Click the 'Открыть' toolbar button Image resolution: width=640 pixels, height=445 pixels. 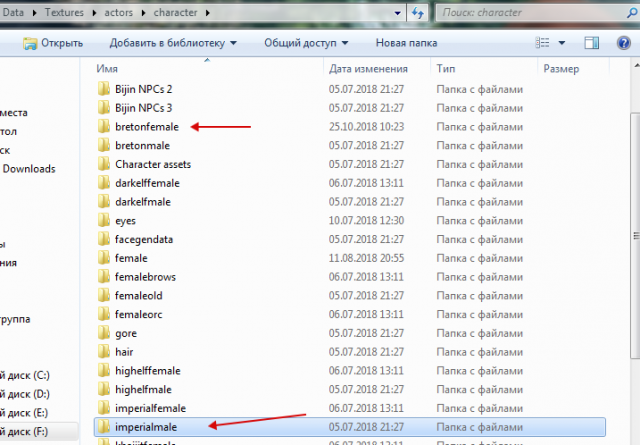pyautogui.click(x=55, y=43)
